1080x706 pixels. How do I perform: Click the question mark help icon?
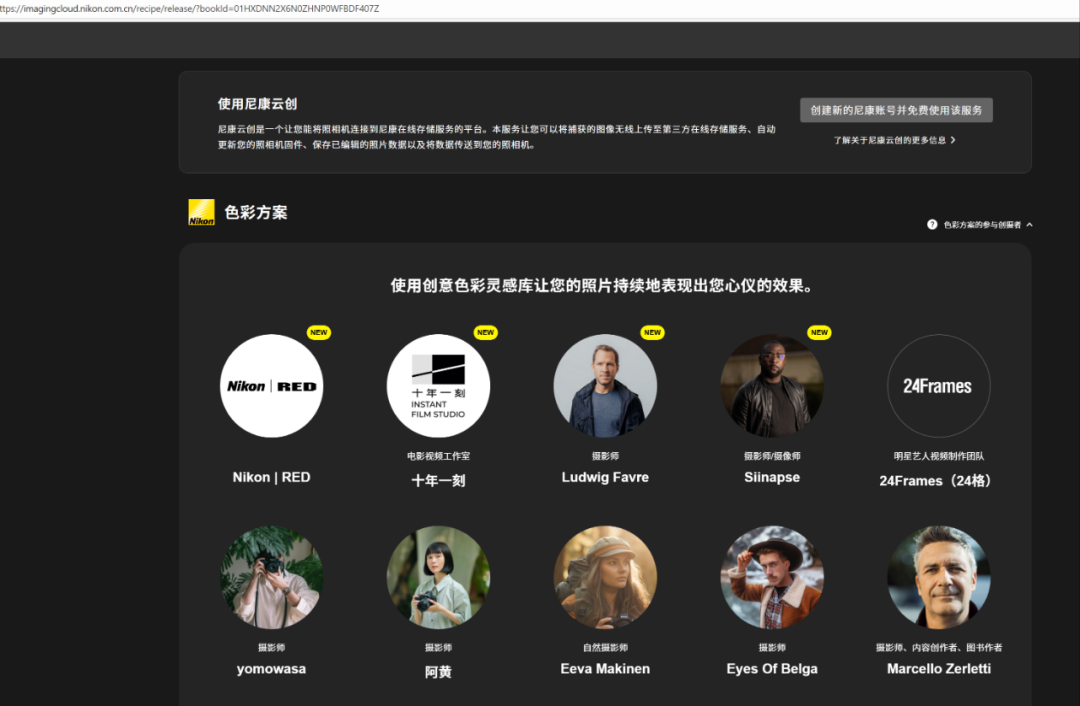tap(932, 225)
